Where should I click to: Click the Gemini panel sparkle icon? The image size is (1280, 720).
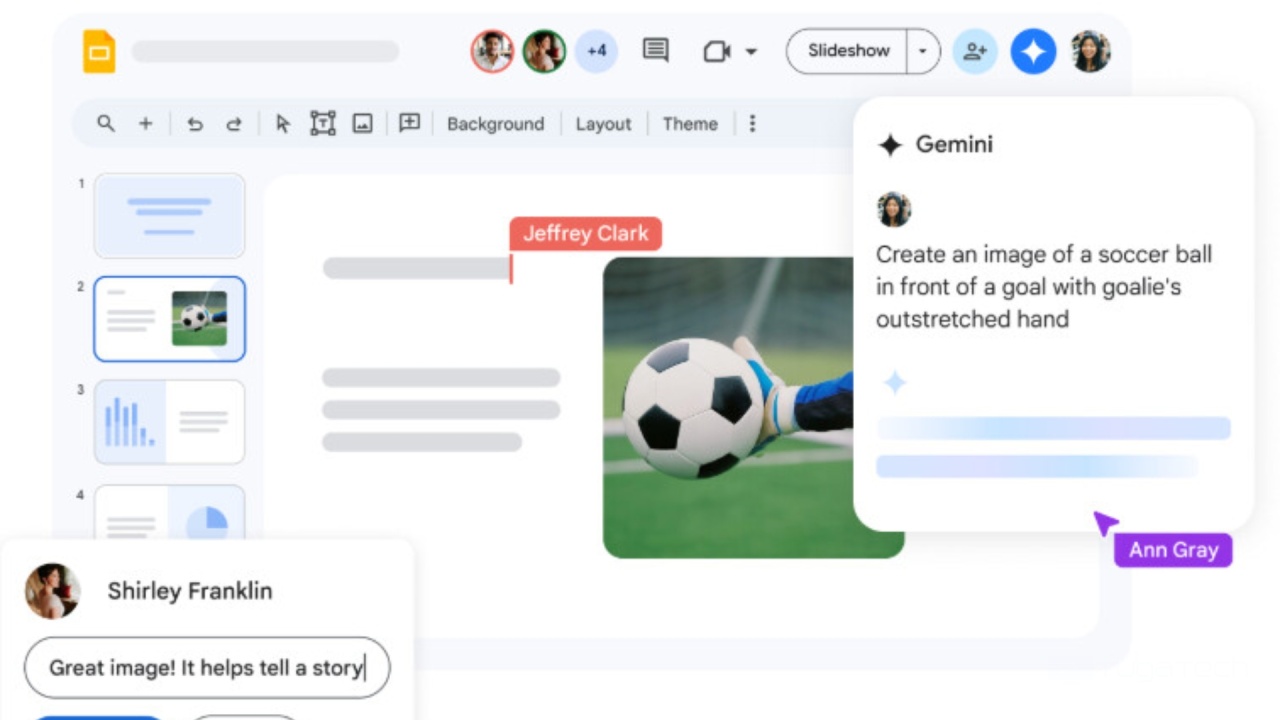[890, 146]
